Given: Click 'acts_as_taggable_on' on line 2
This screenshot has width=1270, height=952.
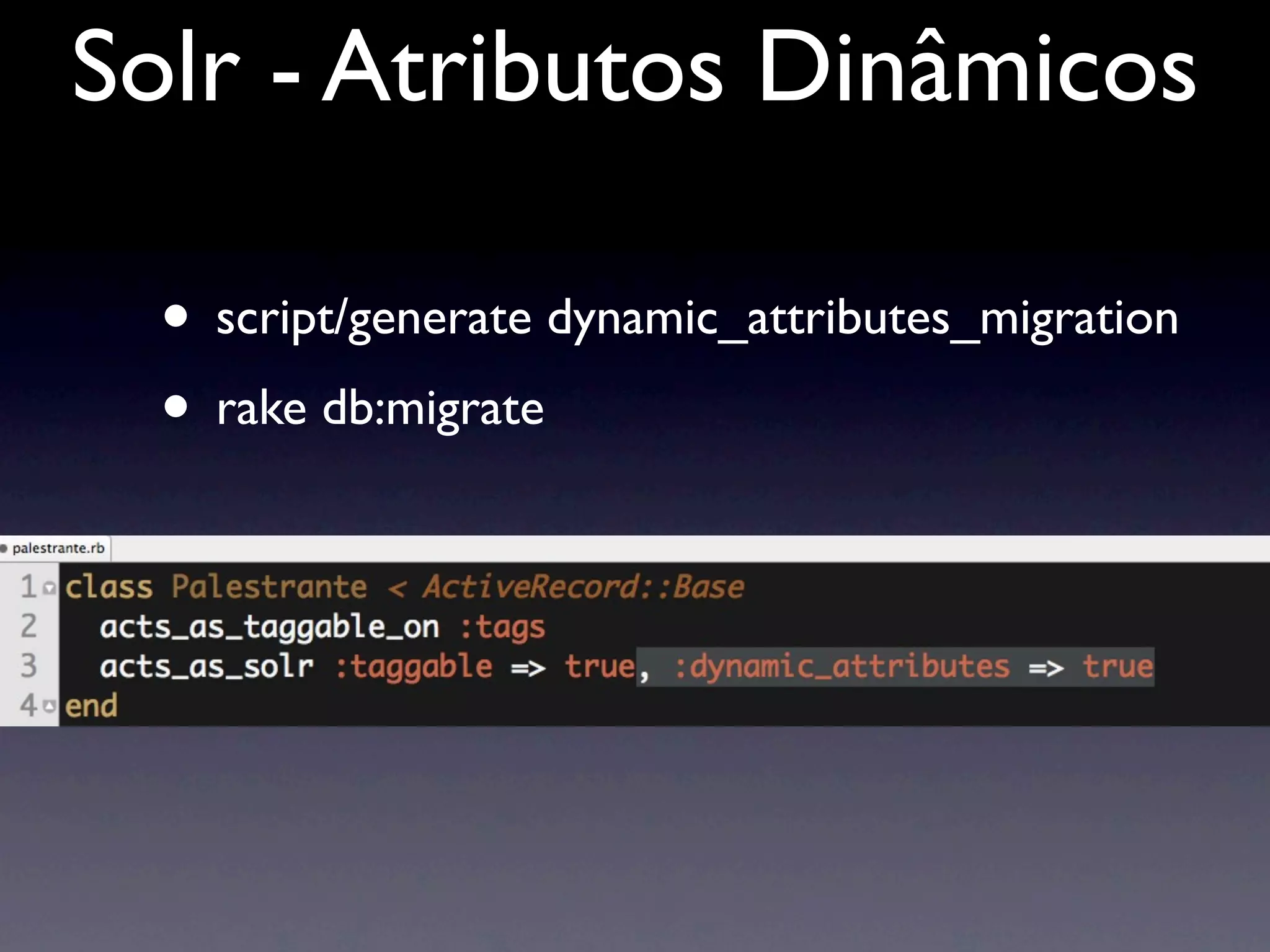Looking at the screenshot, I should pos(270,627).
